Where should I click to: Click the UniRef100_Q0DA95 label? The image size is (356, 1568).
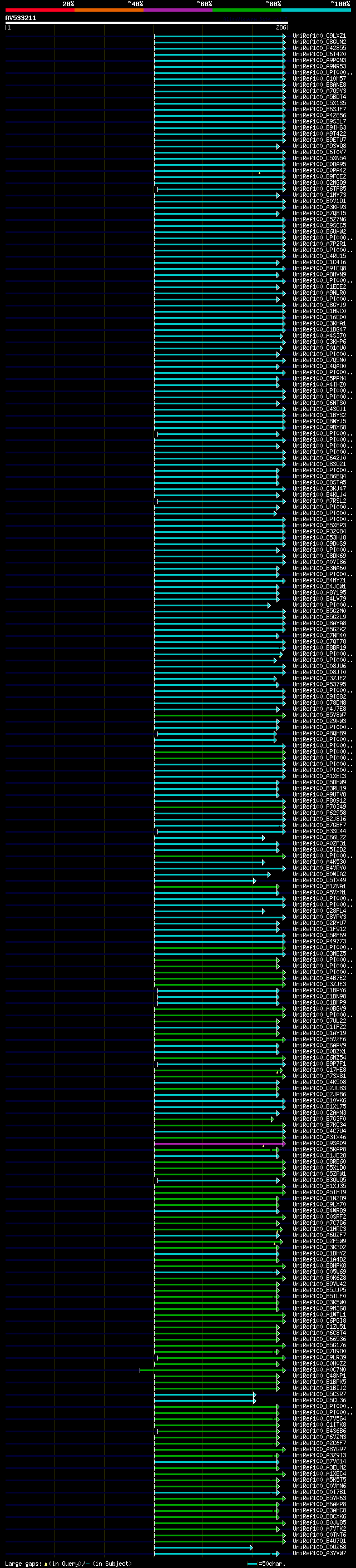(319, 165)
